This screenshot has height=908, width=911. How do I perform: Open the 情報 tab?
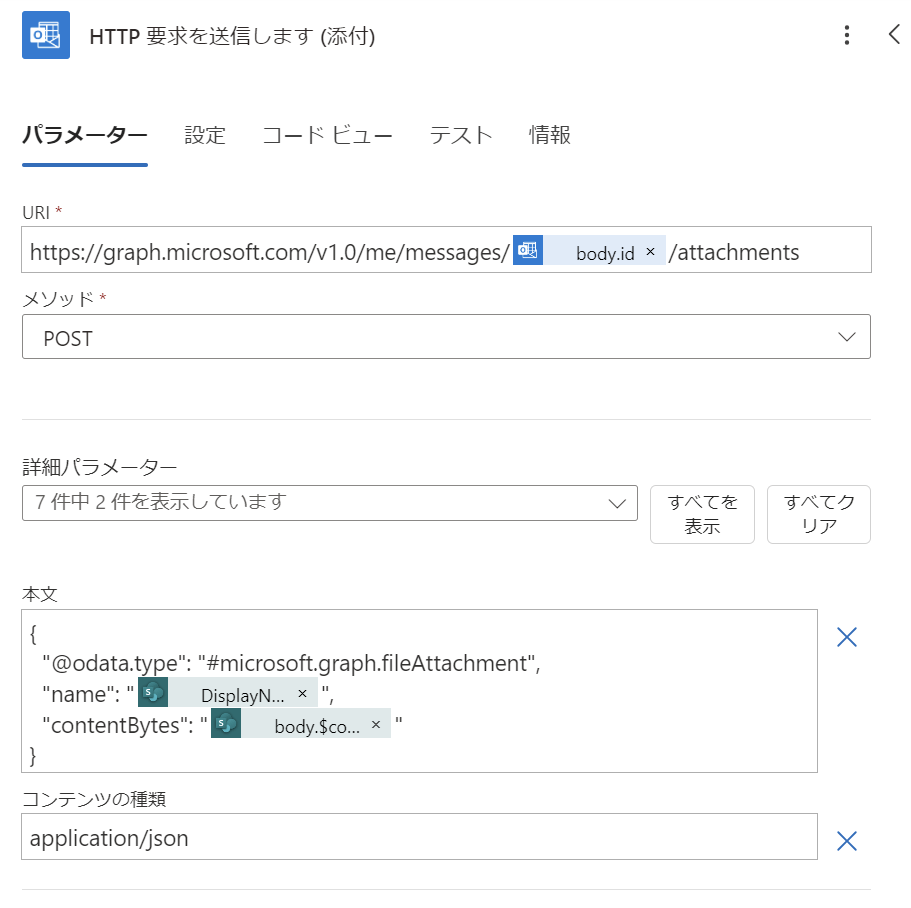tap(550, 135)
